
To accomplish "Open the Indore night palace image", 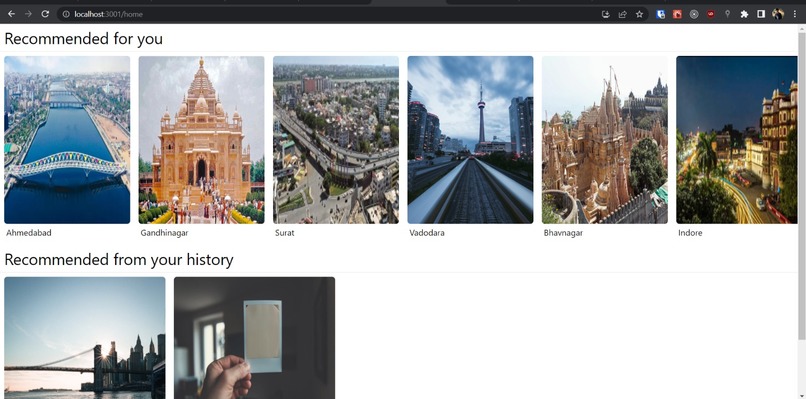I will click(737, 140).
